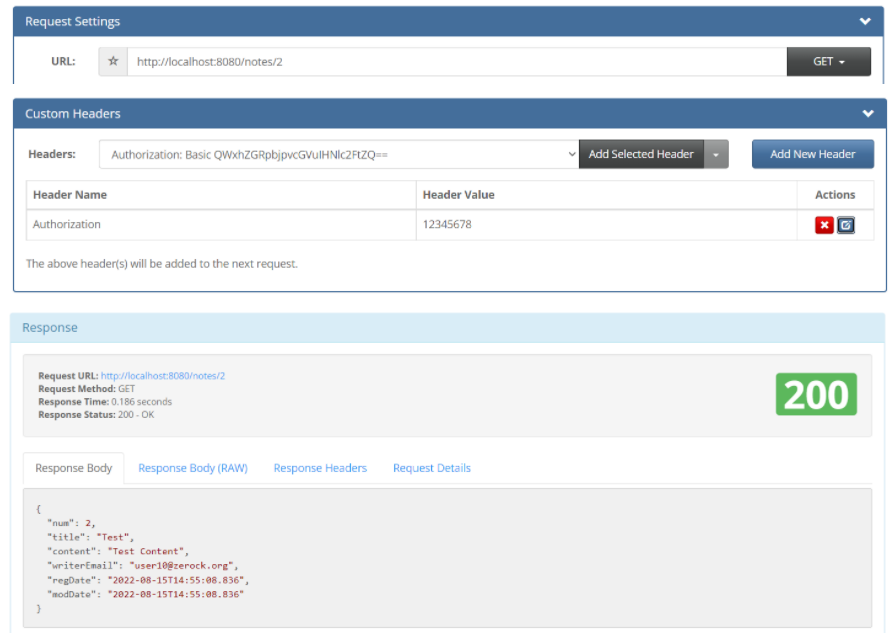Star the current request URL as favorite
896x642 pixels.
112,61
